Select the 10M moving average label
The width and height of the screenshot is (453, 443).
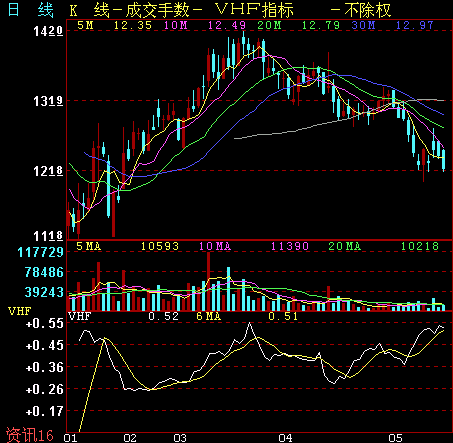[x=176, y=25]
